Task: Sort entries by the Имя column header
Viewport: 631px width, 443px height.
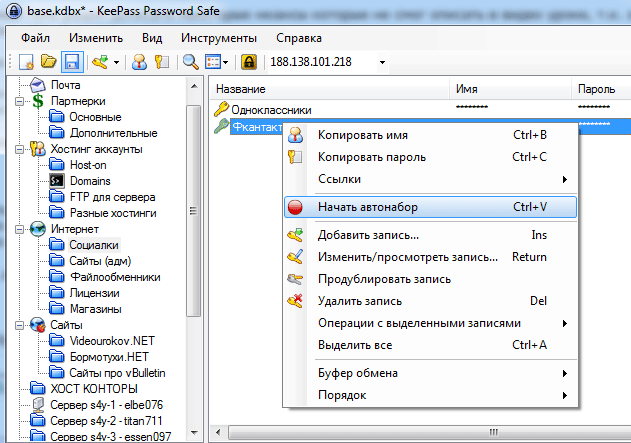Action: (510, 89)
